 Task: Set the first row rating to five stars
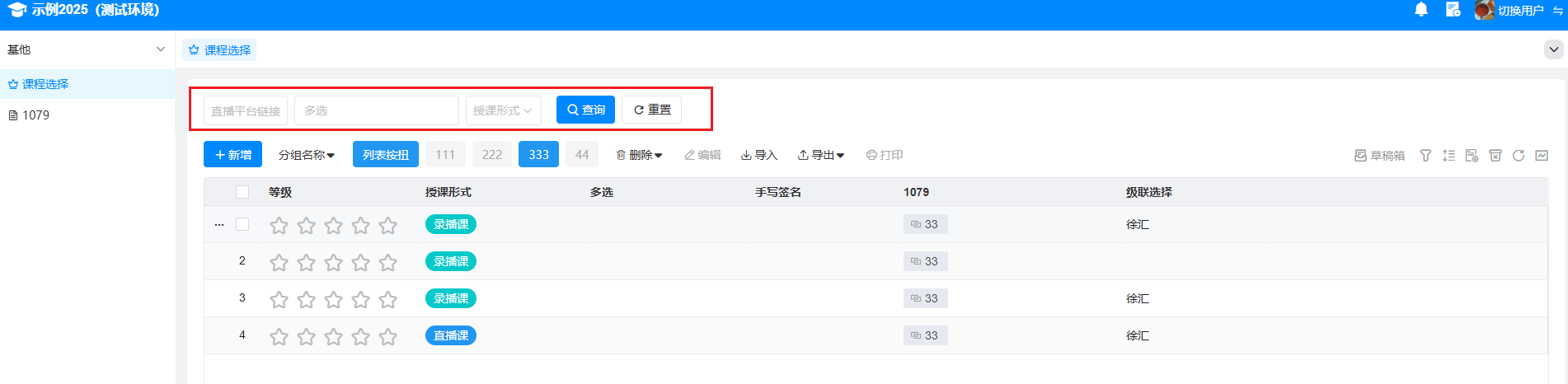[x=388, y=225]
